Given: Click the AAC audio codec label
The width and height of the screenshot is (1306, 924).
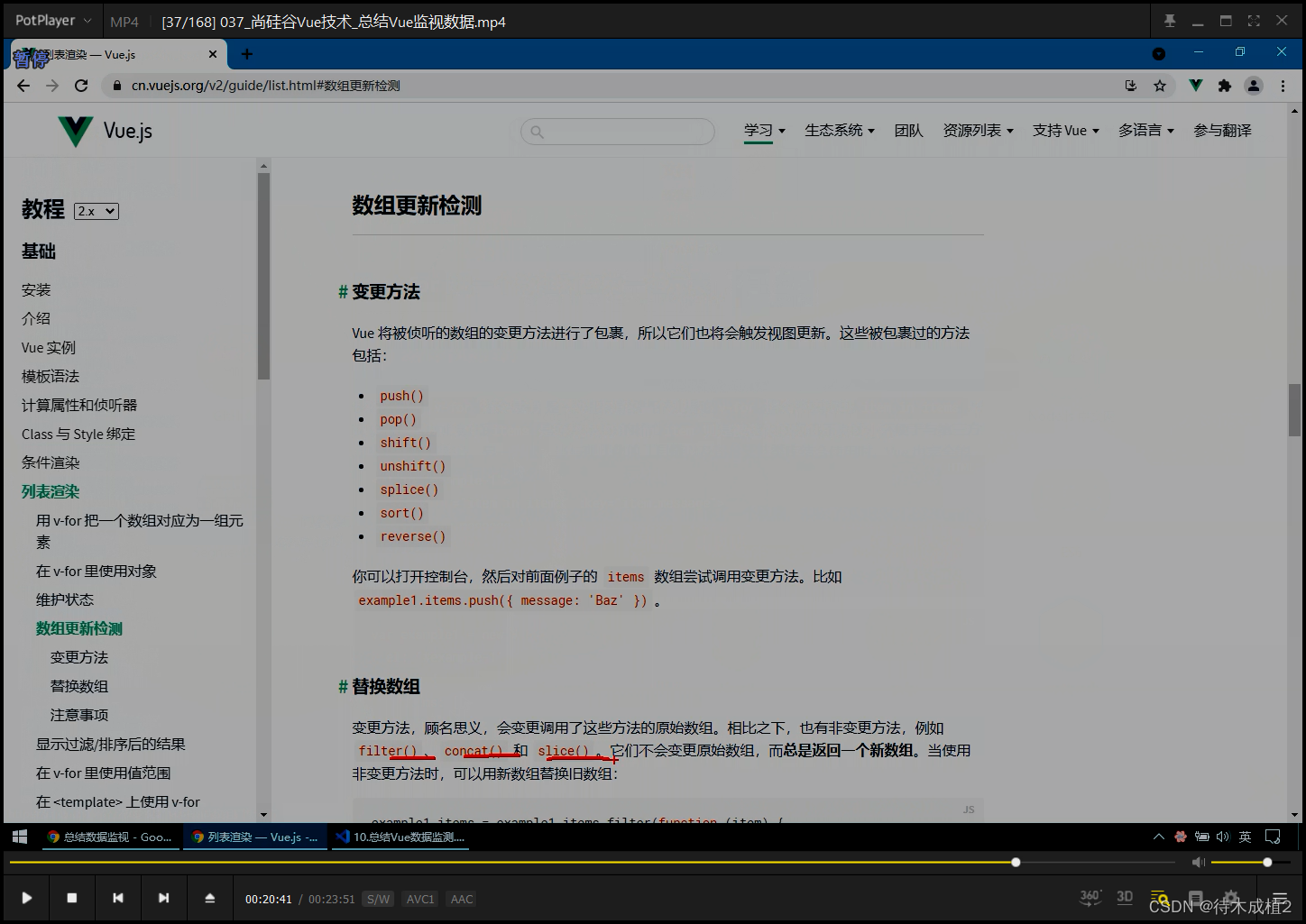Looking at the screenshot, I should click(462, 899).
